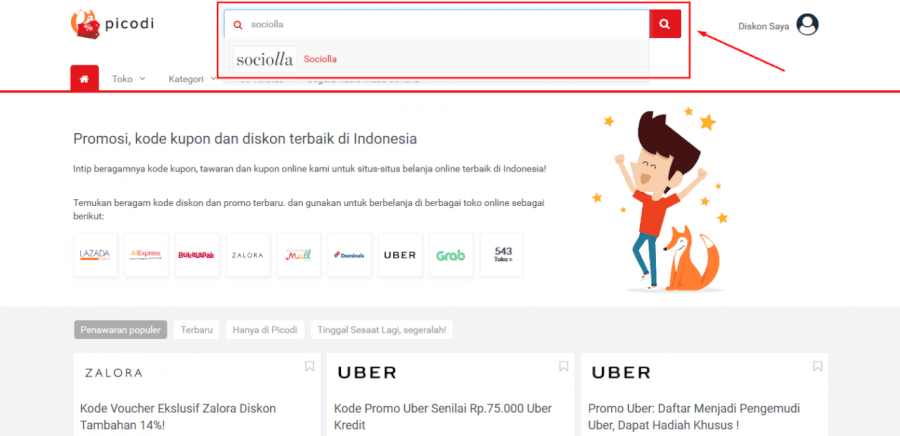Expand the Toko dropdown menu
This screenshot has height=436, width=900.
pyautogui.click(x=129, y=79)
